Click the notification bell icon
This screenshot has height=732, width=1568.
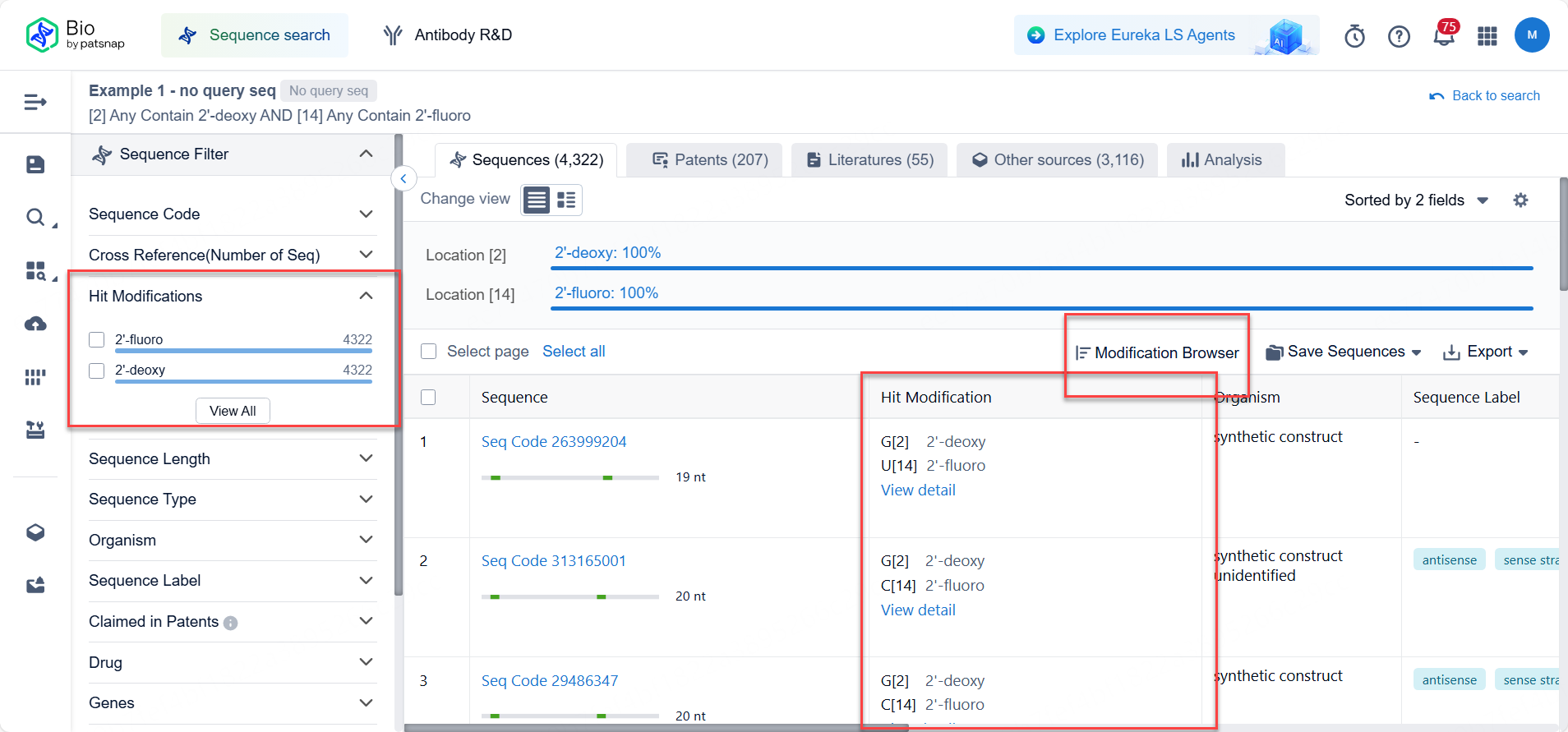(1443, 36)
